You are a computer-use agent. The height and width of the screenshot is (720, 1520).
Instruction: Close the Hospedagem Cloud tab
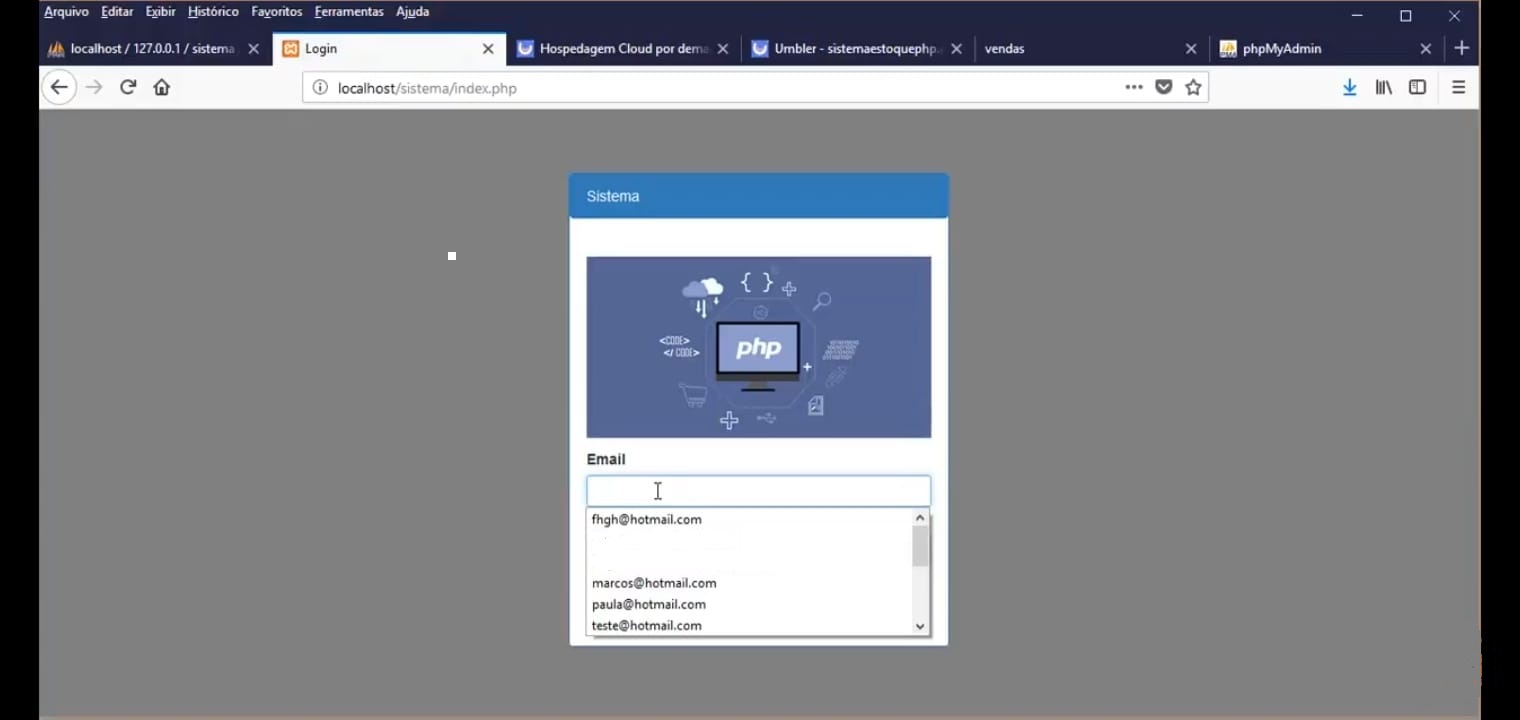(x=723, y=48)
